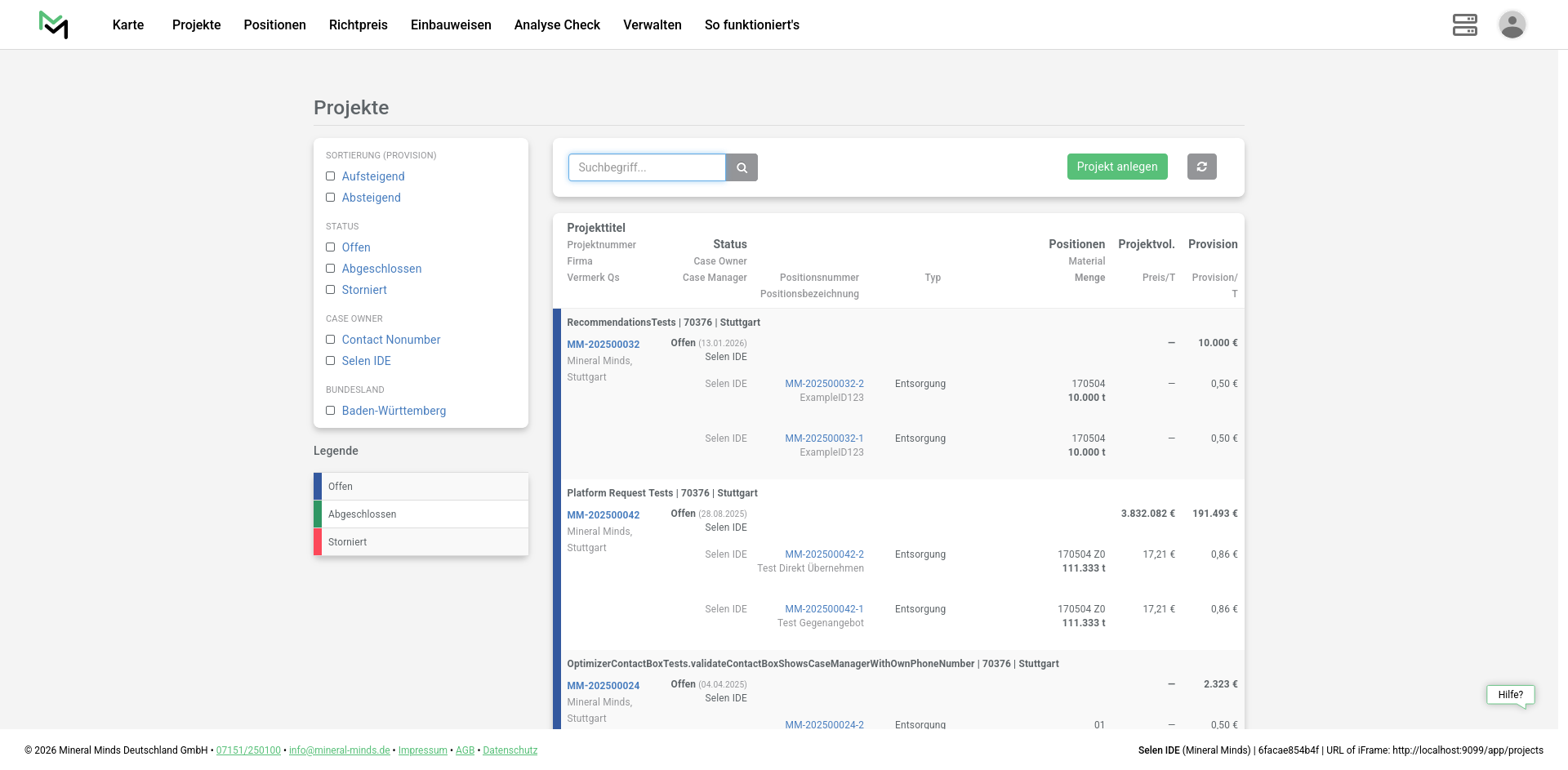This screenshot has height=770, width=1568.
Task: Open the Hilfe? chat bubble
Action: coord(1510,695)
